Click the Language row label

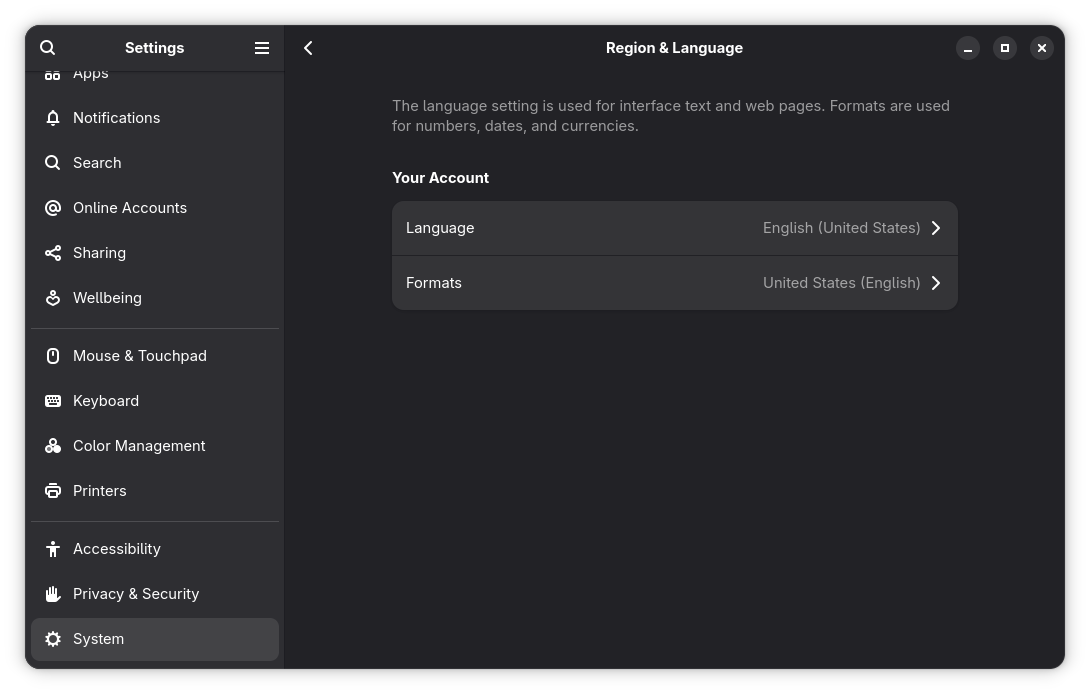[x=440, y=228]
